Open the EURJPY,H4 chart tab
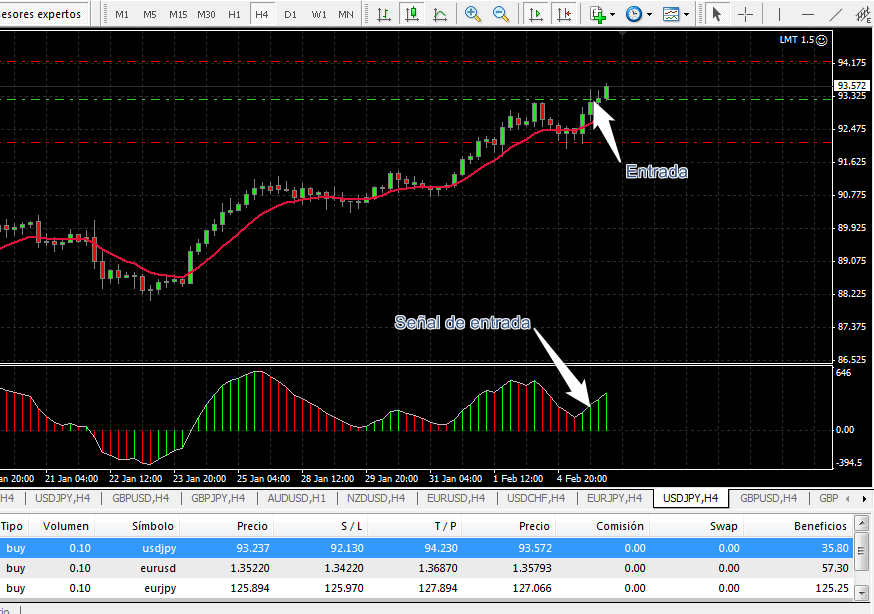 [614, 498]
